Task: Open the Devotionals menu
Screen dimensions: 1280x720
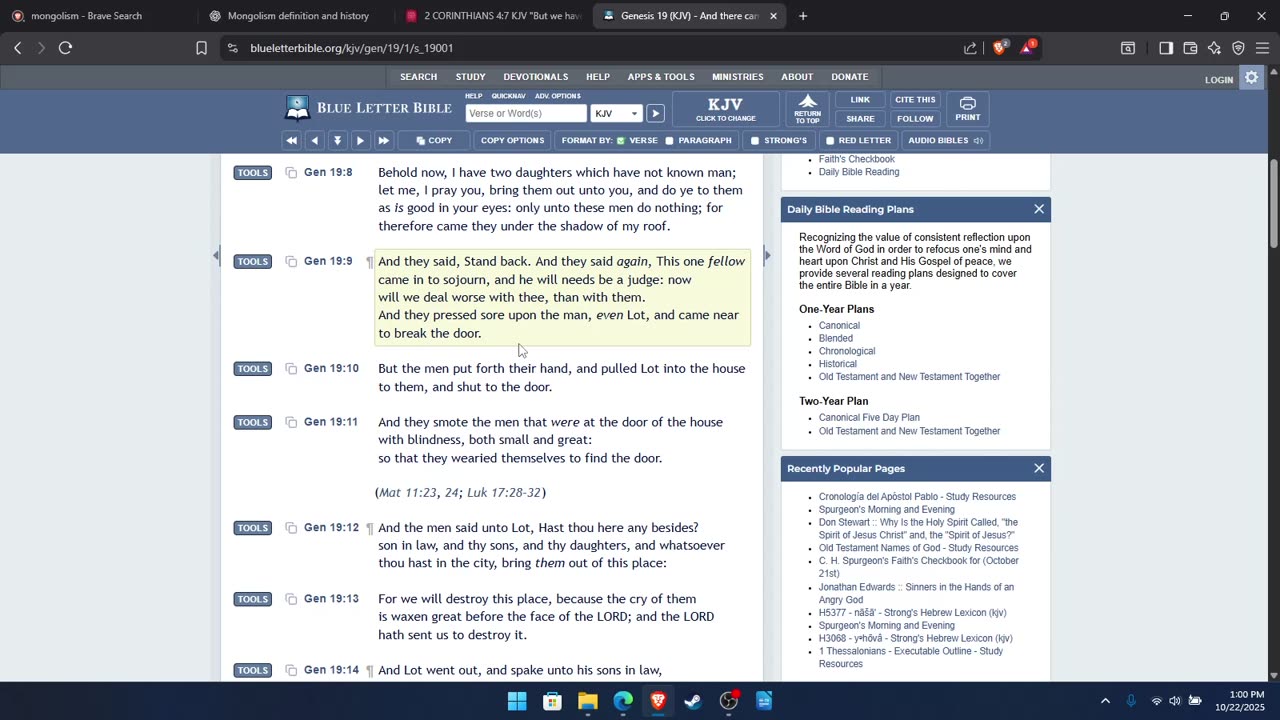Action: pos(535,77)
